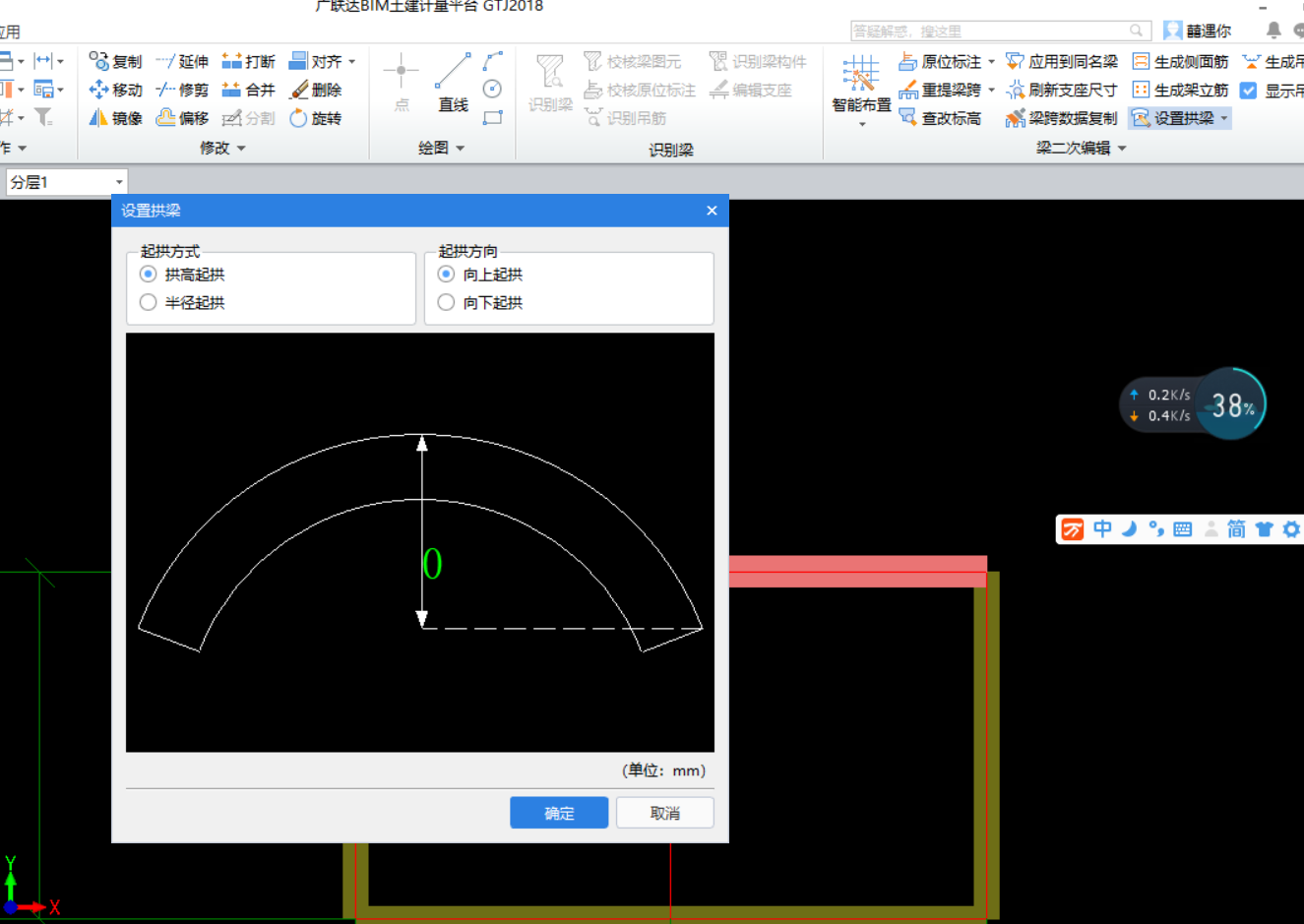Click 编辑支座 button

click(x=751, y=90)
